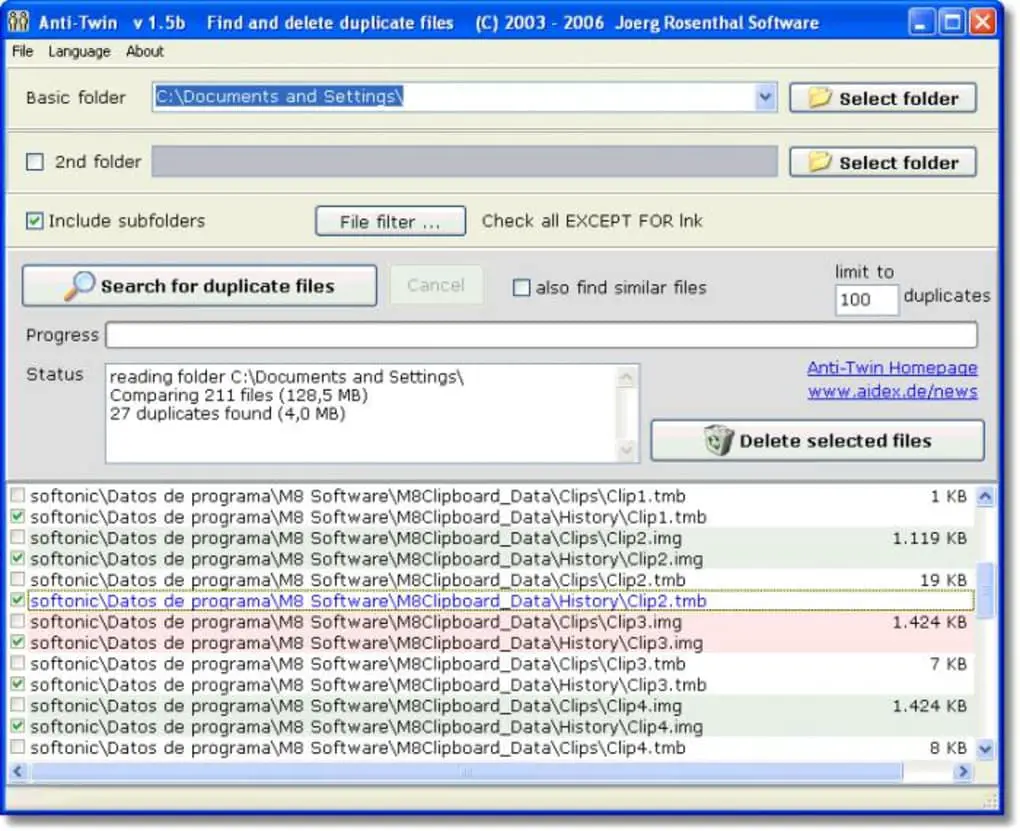Open the Basic folder dropdown arrow
1020x831 pixels.
click(x=766, y=97)
